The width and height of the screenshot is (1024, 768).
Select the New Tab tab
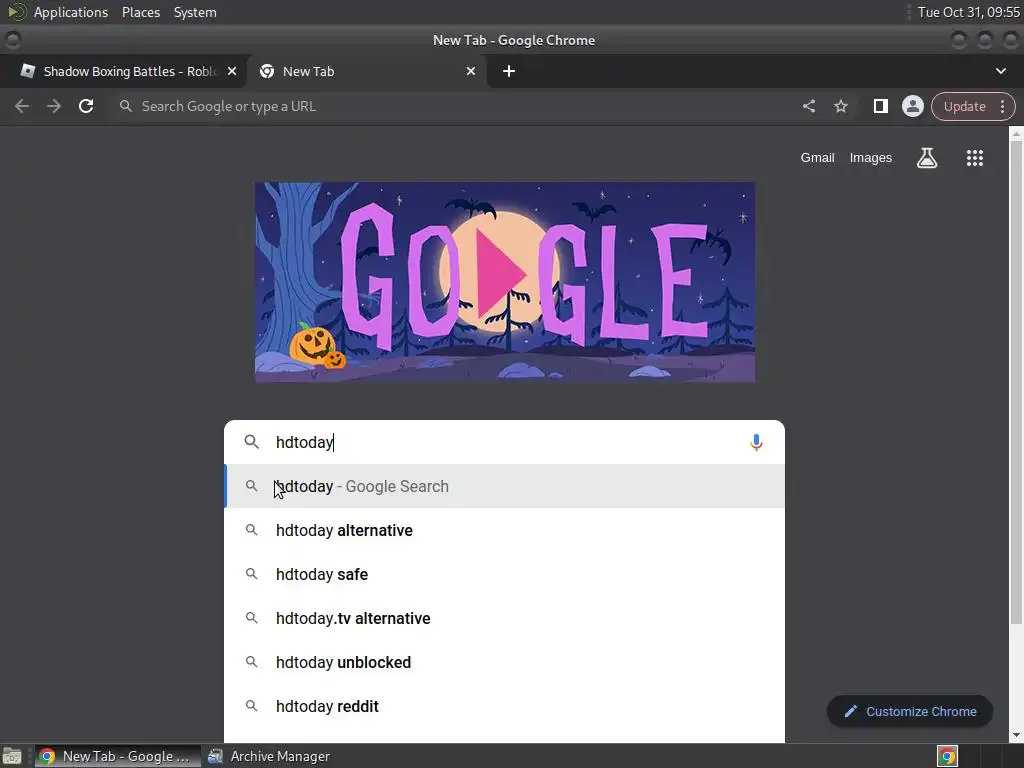366,71
